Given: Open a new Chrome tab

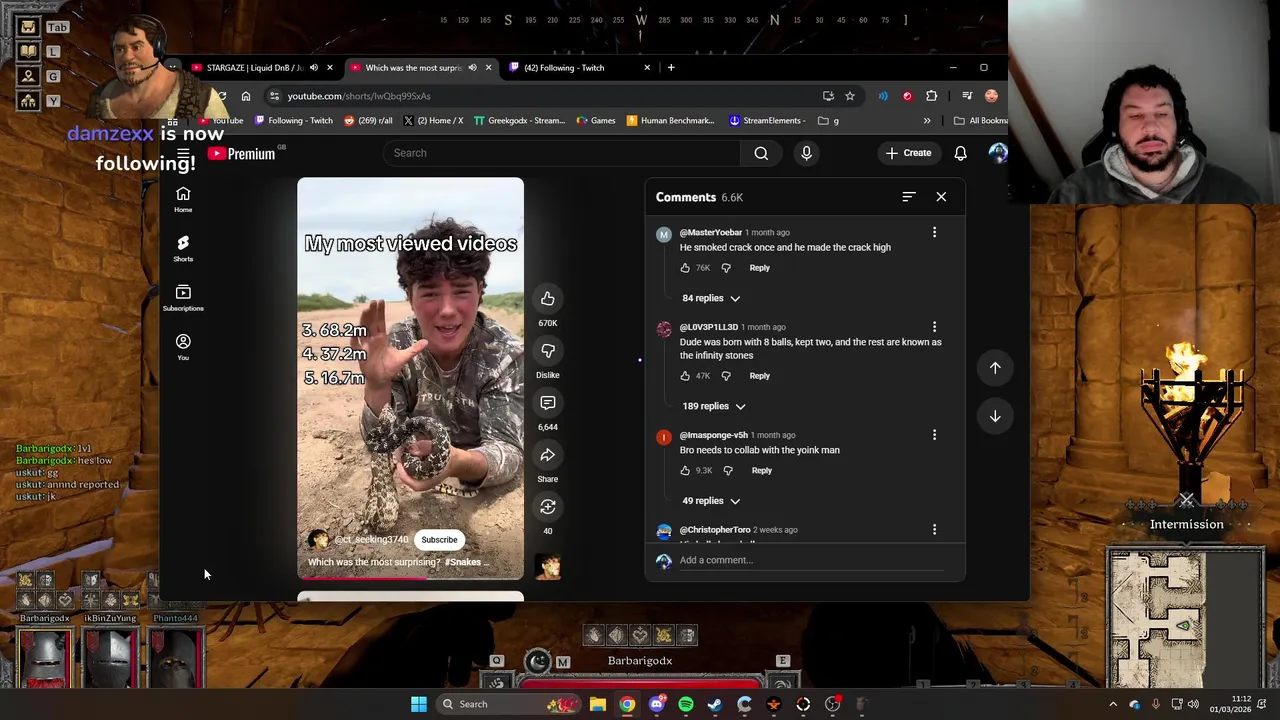Looking at the screenshot, I should pyautogui.click(x=671, y=68).
